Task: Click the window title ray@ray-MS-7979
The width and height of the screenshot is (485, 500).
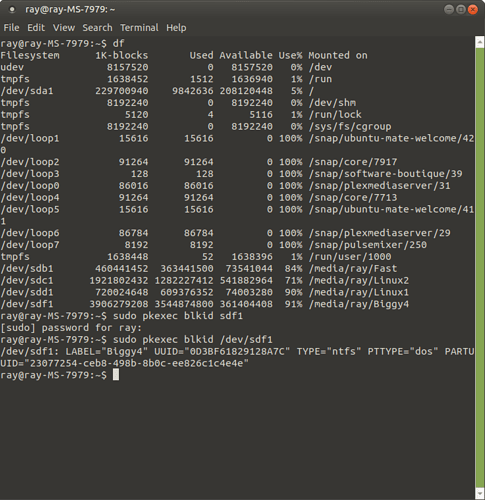Action: (70, 9)
